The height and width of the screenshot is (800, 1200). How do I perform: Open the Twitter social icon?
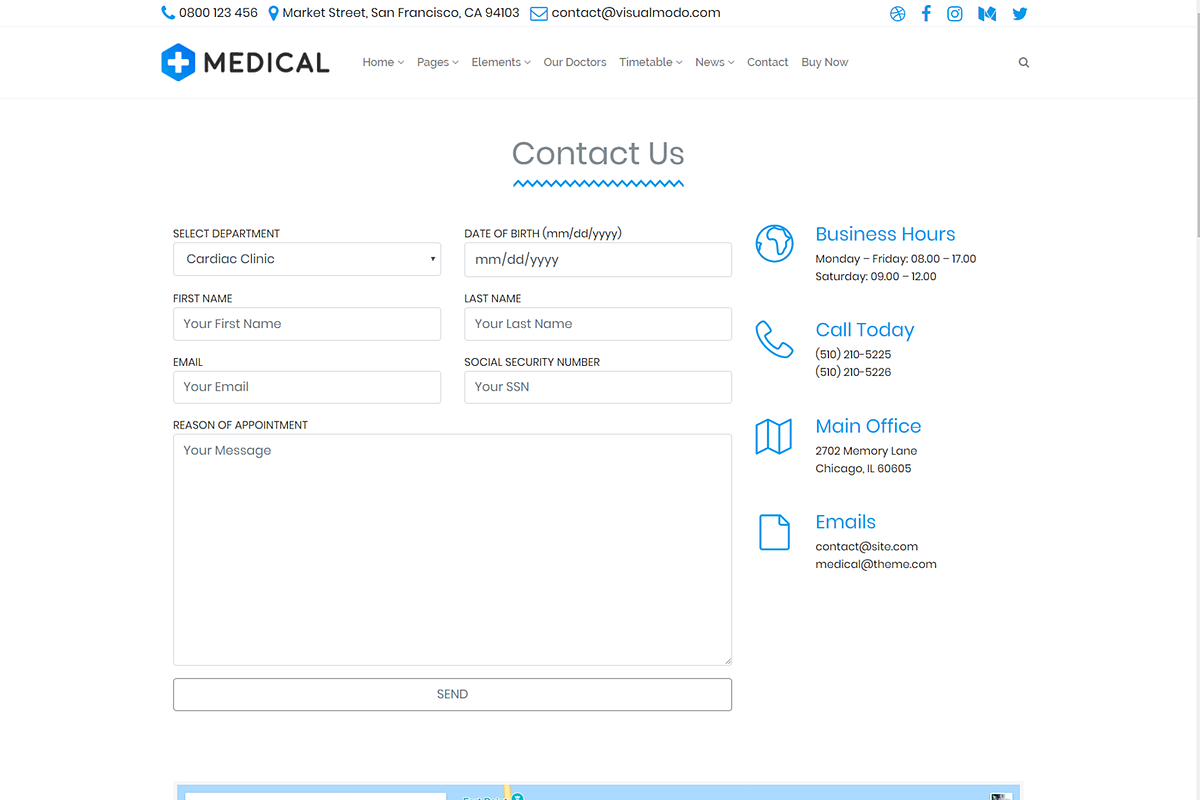[x=1019, y=14]
